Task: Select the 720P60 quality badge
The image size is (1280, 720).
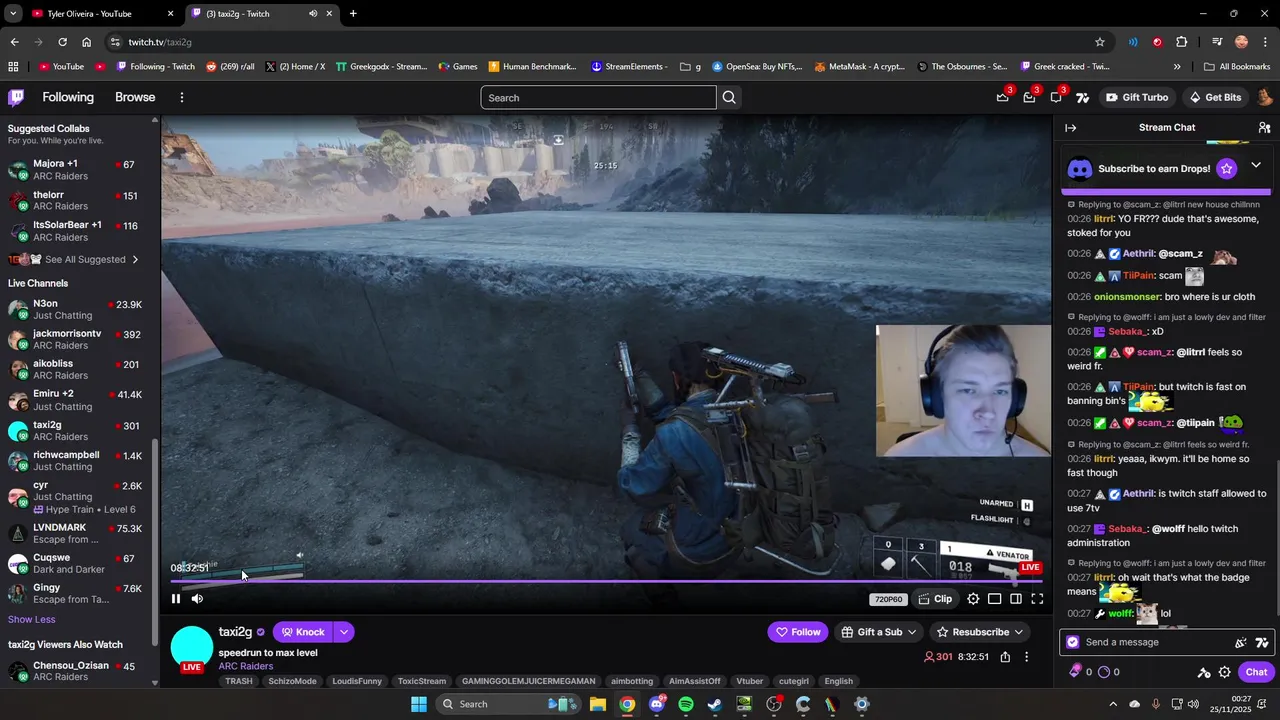Action: tap(889, 599)
